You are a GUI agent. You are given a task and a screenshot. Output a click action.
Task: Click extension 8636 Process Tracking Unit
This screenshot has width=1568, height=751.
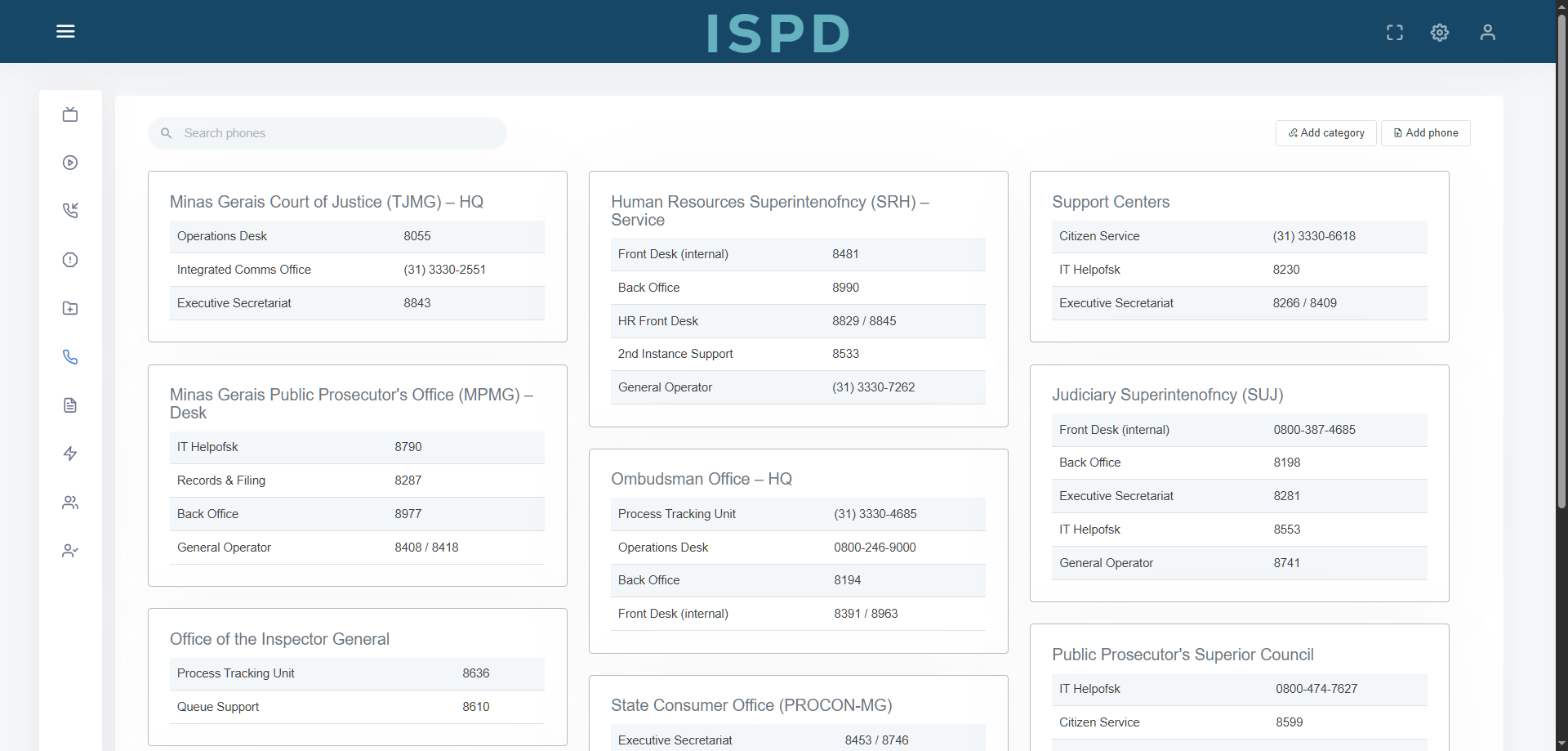(x=475, y=673)
